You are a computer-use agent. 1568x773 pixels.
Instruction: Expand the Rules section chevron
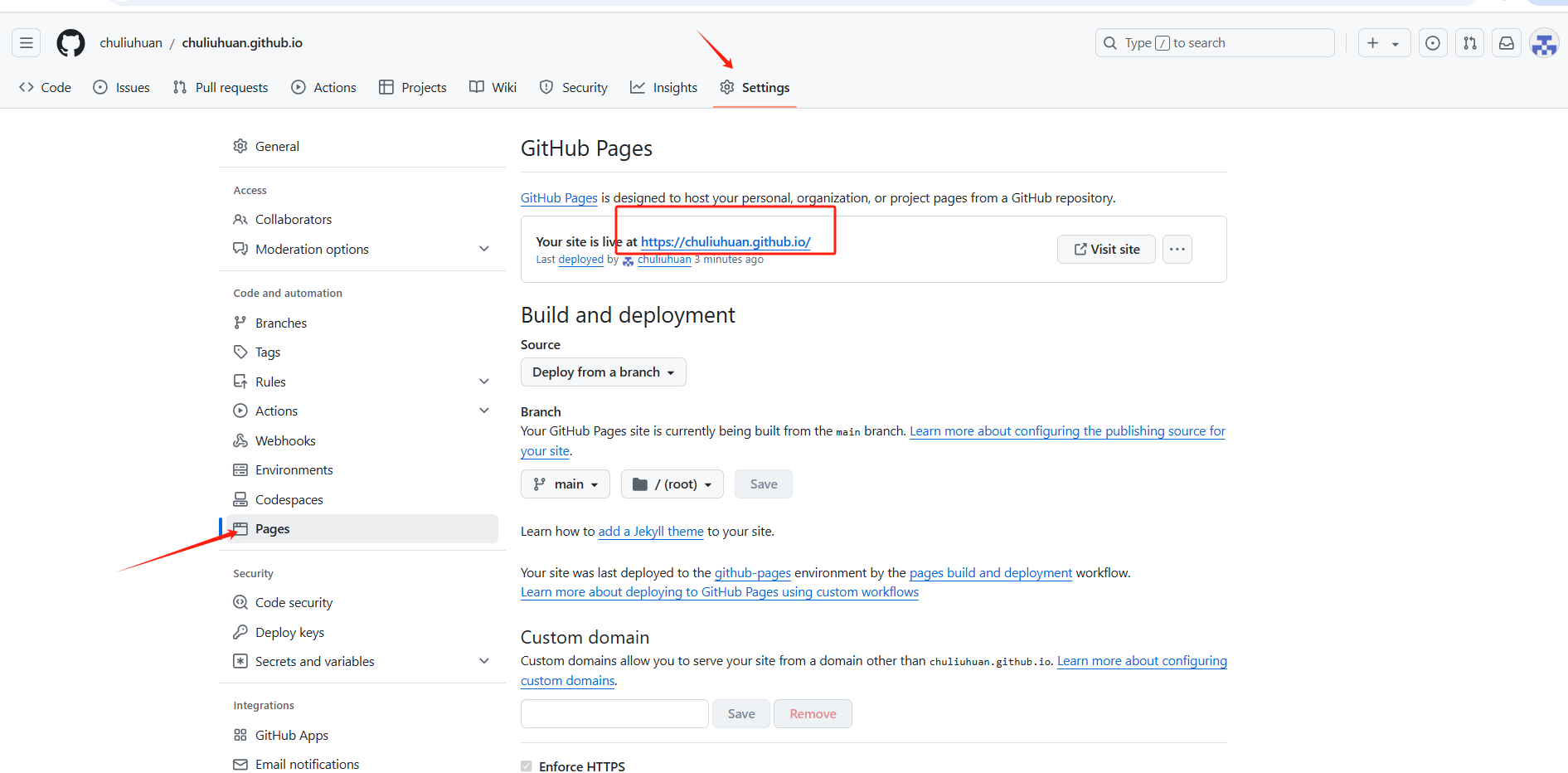pos(484,382)
